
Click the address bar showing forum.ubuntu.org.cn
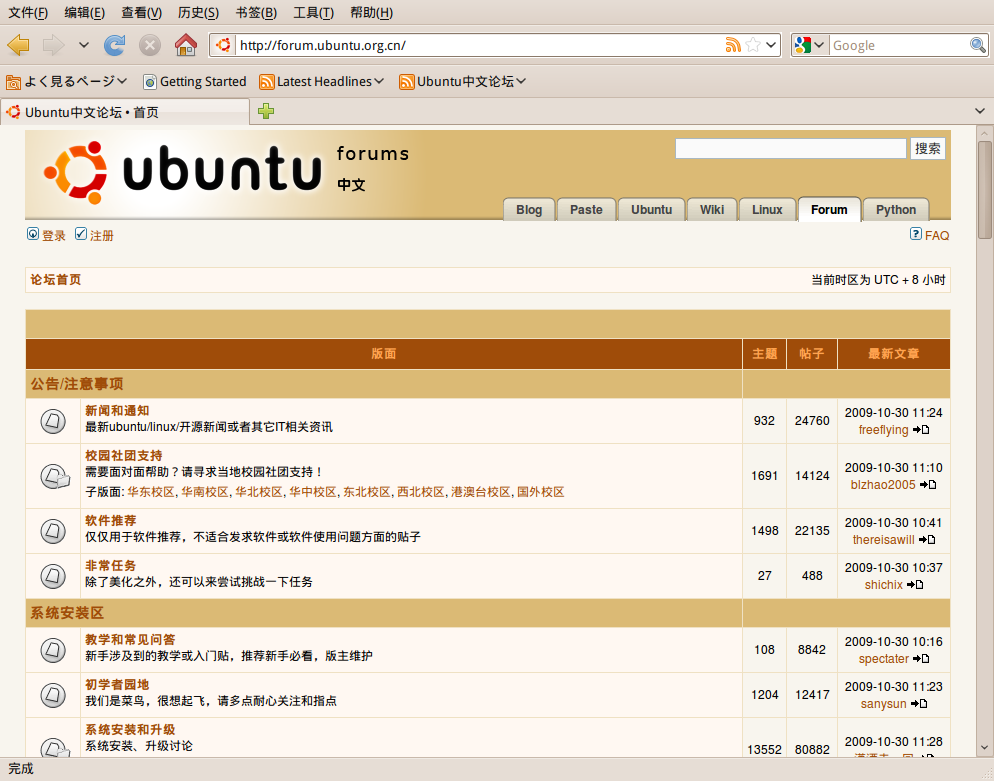tap(481, 45)
